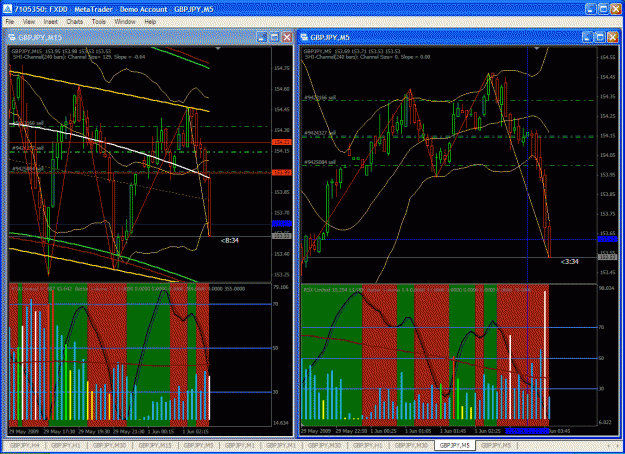
Task: Click the right tab-scroll arrow at bottom
Action: tap(617, 445)
